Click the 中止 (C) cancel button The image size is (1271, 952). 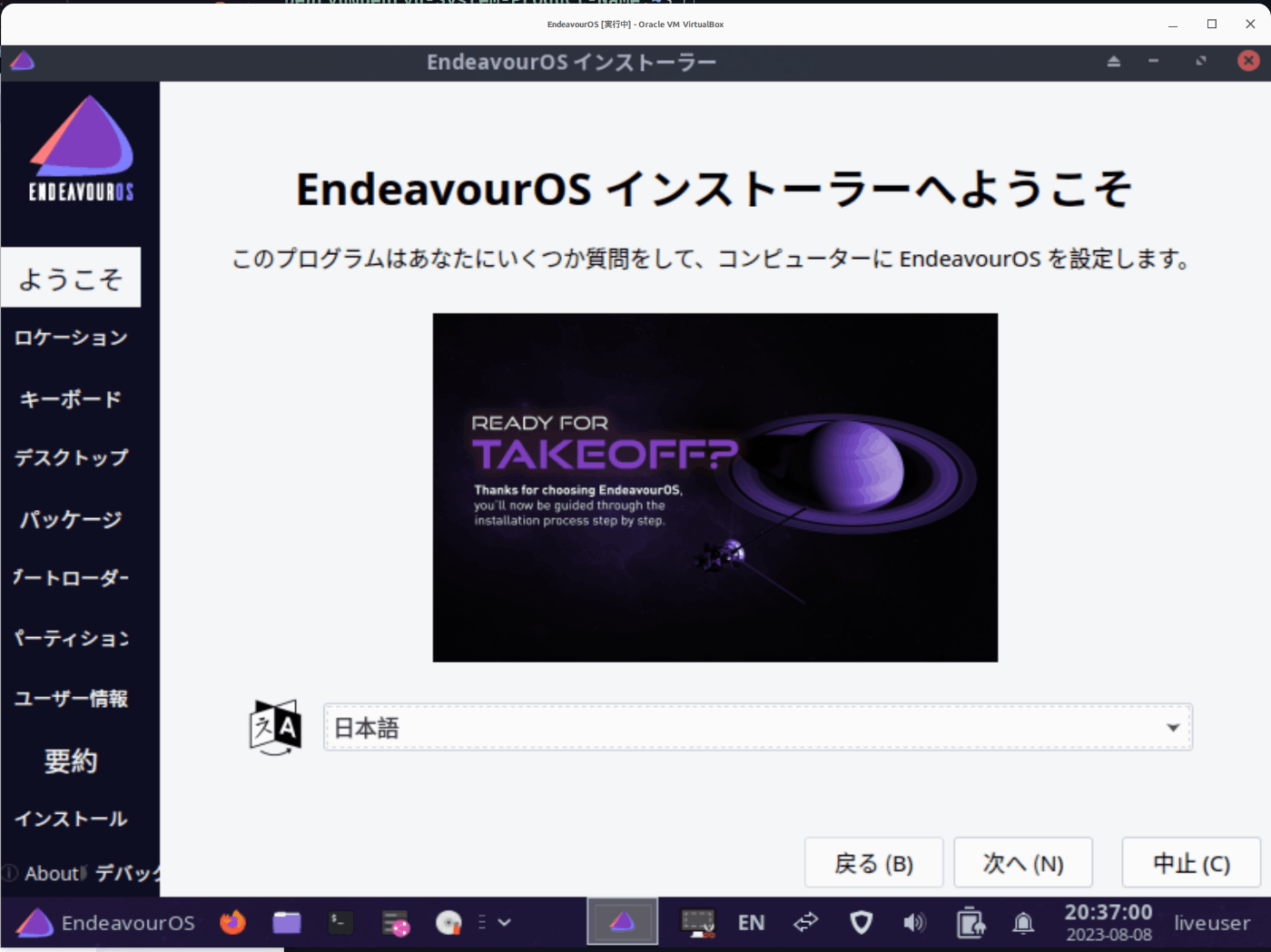pyautogui.click(x=1191, y=863)
